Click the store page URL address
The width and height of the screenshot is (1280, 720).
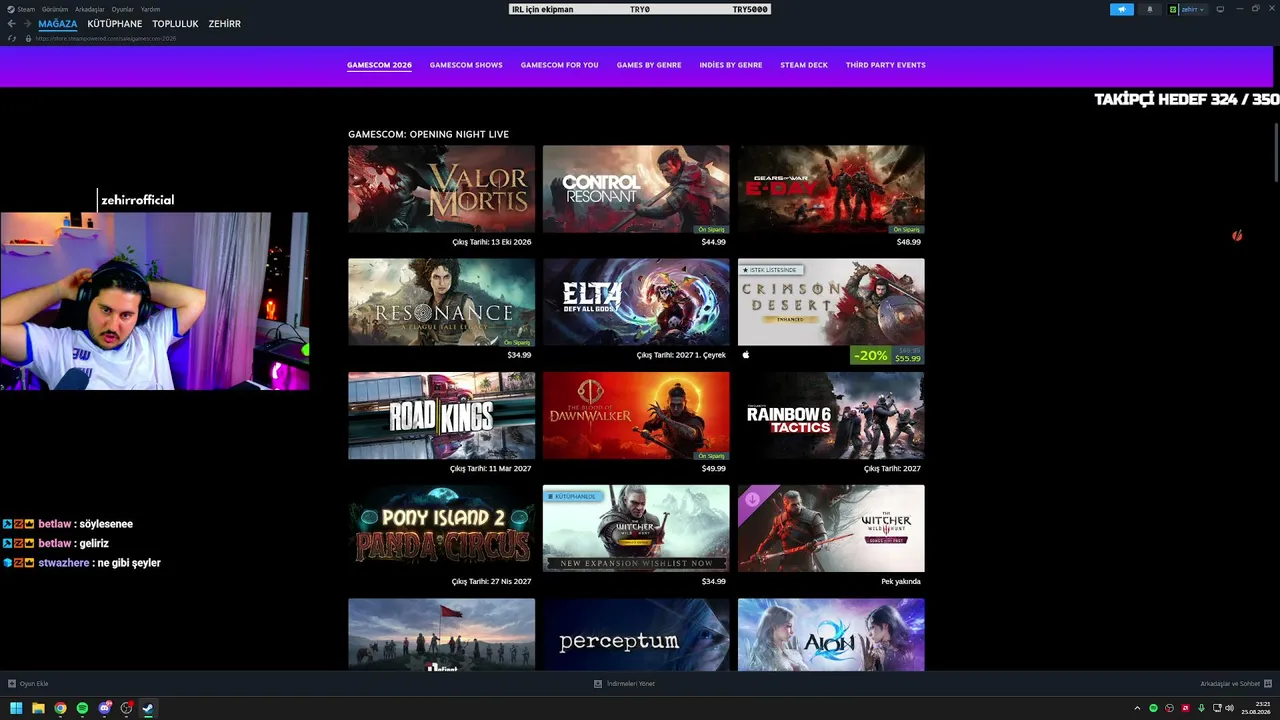(106, 38)
